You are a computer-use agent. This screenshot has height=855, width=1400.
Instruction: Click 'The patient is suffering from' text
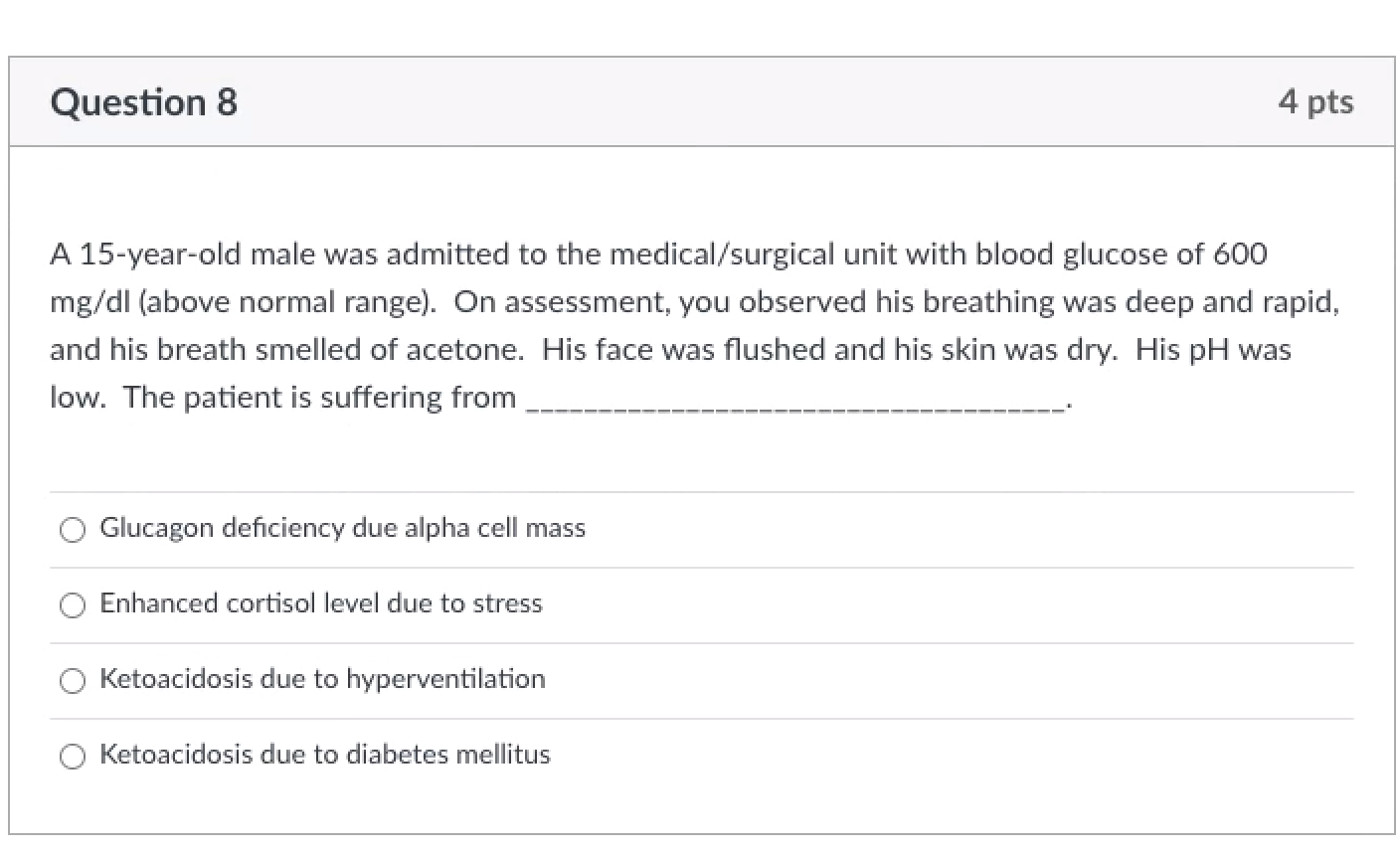click(x=320, y=398)
